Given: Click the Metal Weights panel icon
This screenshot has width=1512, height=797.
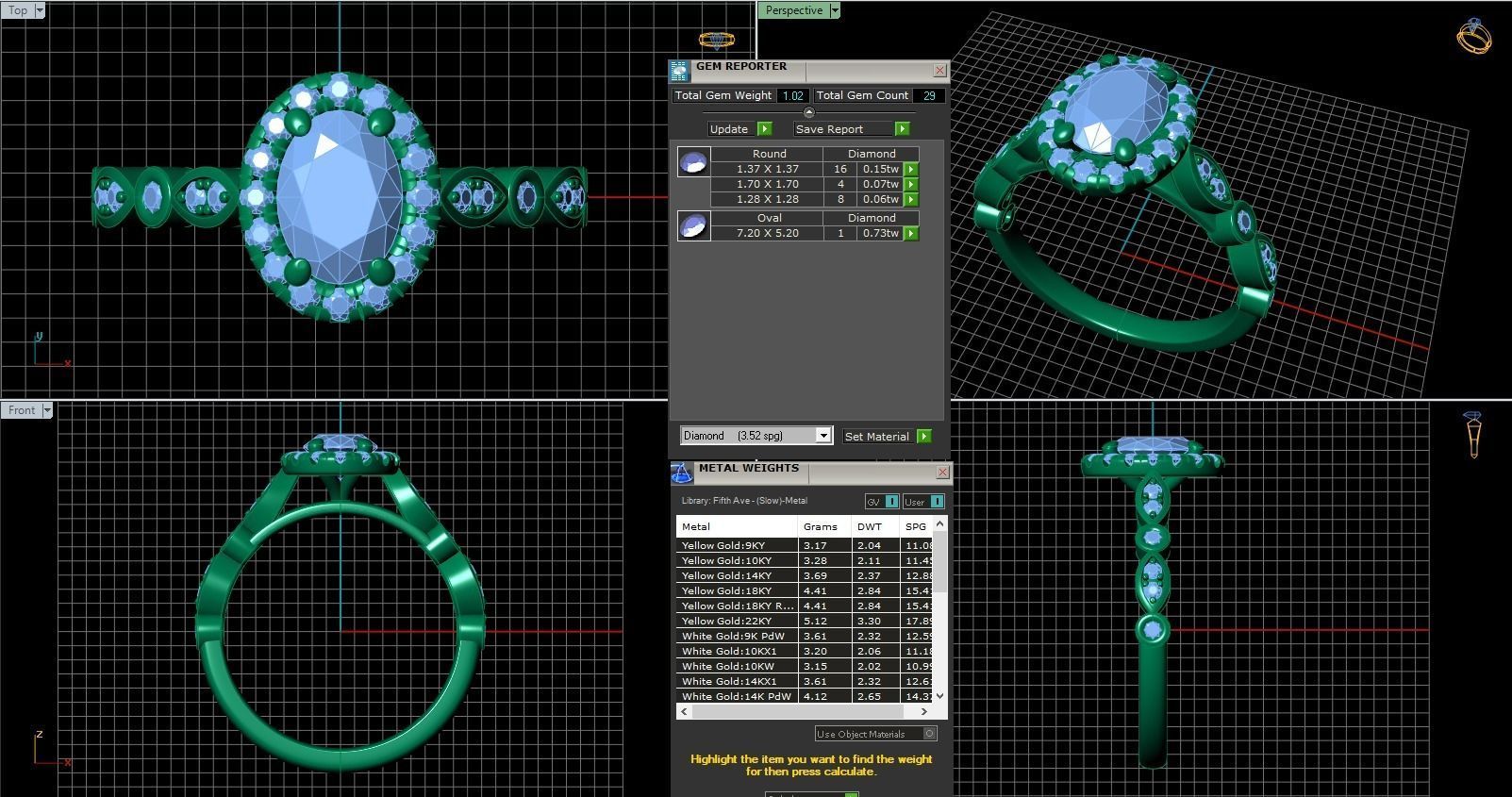Looking at the screenshot, I should 681,473.
